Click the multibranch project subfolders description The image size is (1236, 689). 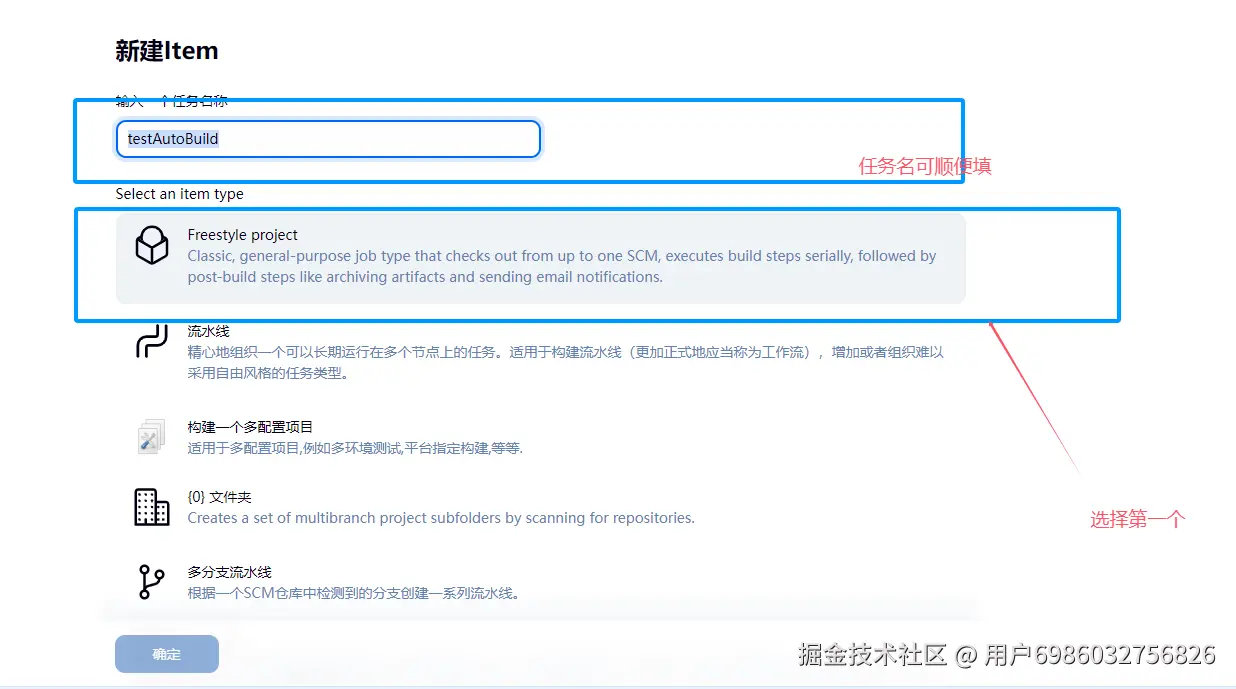[x=440, y=518]
